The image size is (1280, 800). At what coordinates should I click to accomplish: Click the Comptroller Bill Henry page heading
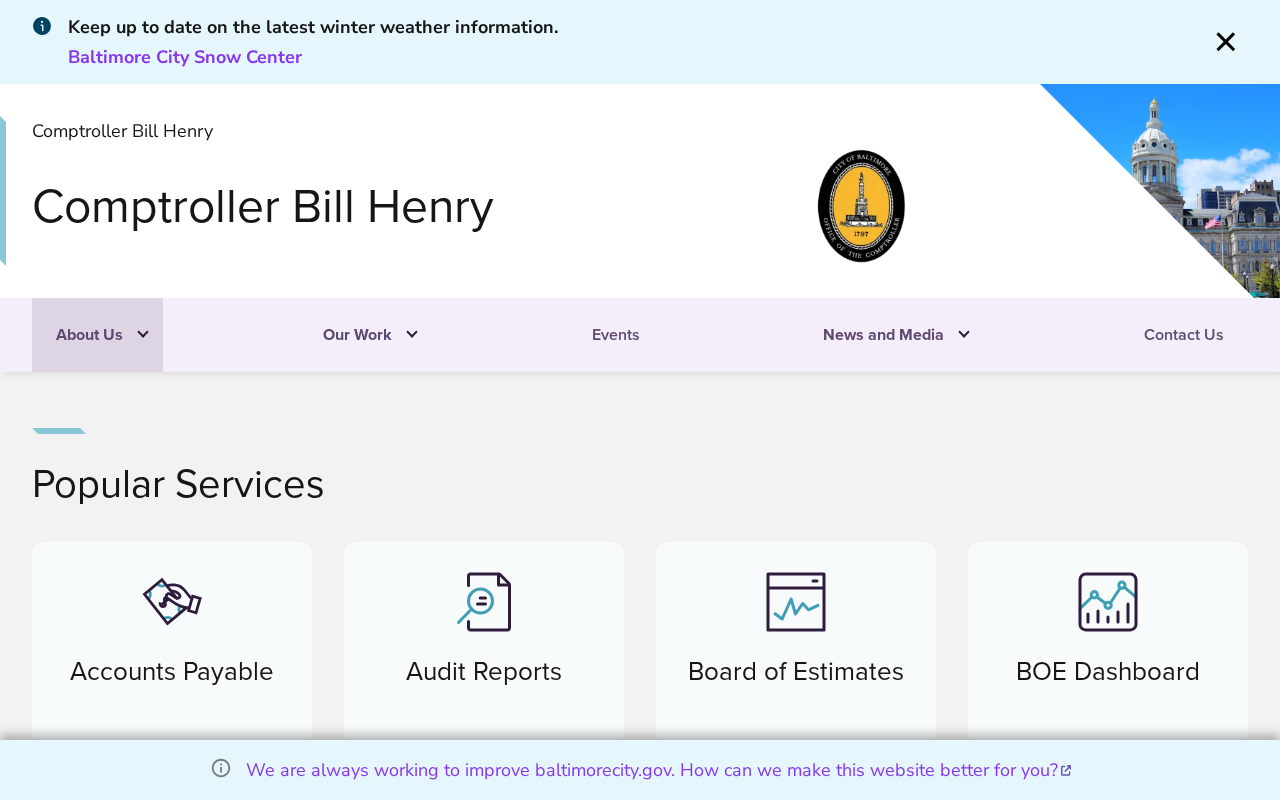pos(263,207)
